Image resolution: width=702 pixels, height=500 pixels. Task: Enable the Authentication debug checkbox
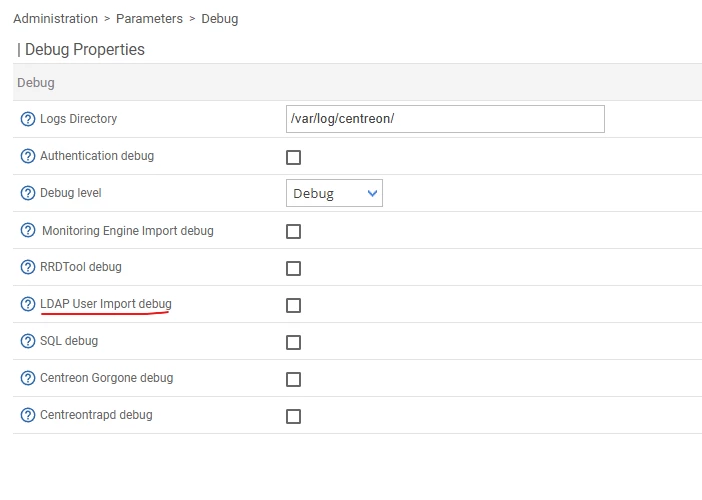point(293,157)
